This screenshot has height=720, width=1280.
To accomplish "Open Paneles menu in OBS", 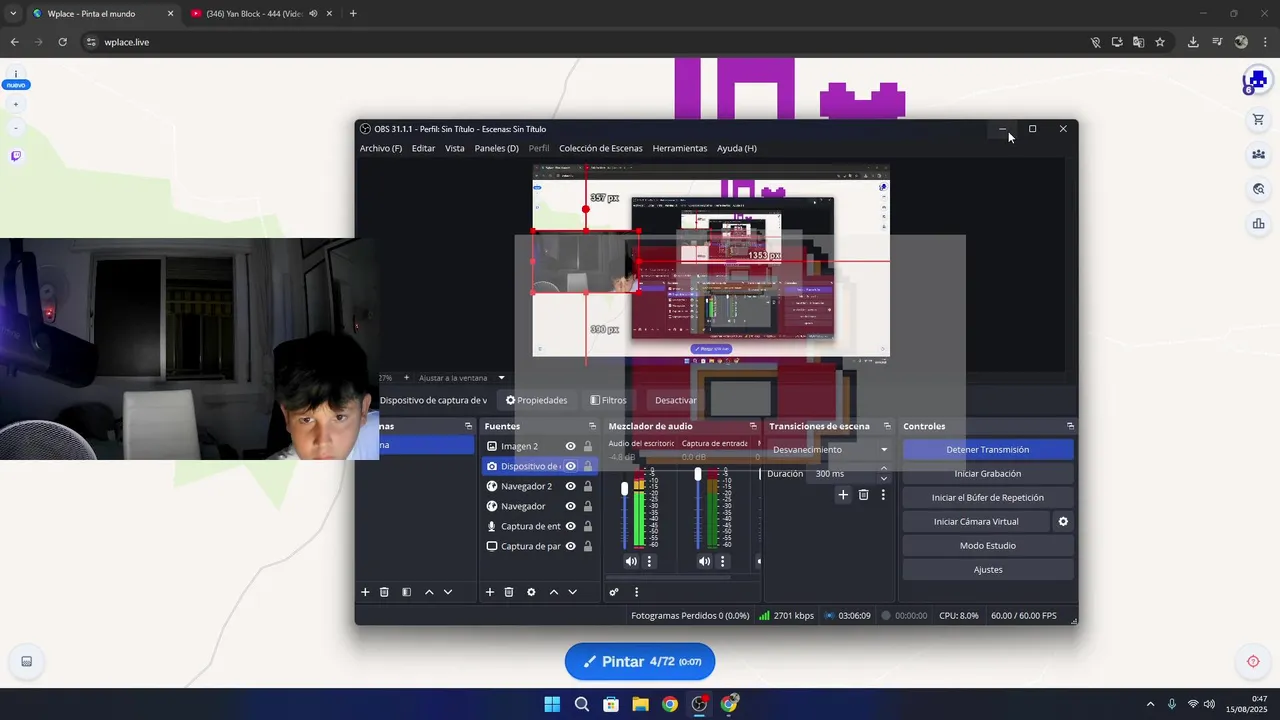I will 496,148.
